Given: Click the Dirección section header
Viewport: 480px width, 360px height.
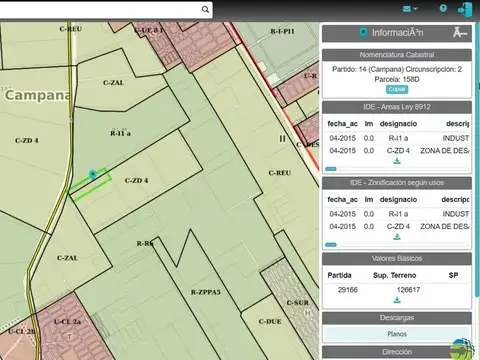Looking at the screenshot, I should click(397, 352).
